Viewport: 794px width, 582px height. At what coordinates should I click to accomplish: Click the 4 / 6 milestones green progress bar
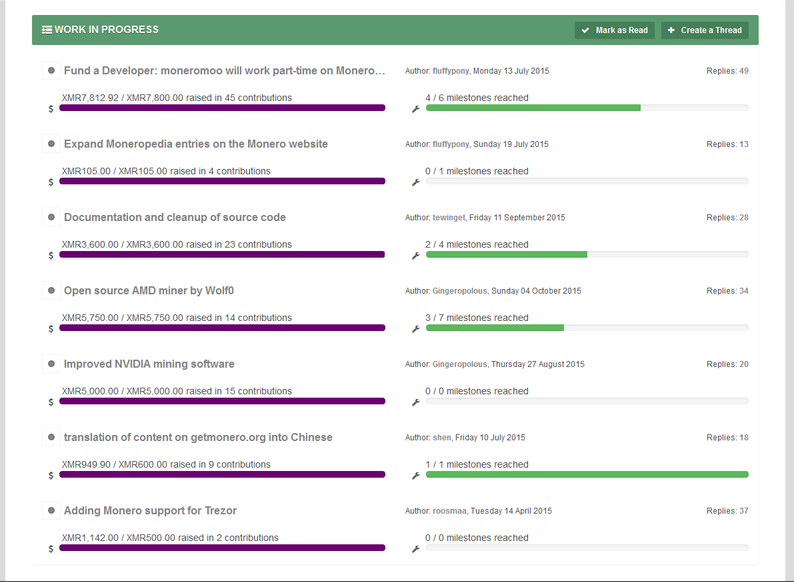tap(587, 108)
